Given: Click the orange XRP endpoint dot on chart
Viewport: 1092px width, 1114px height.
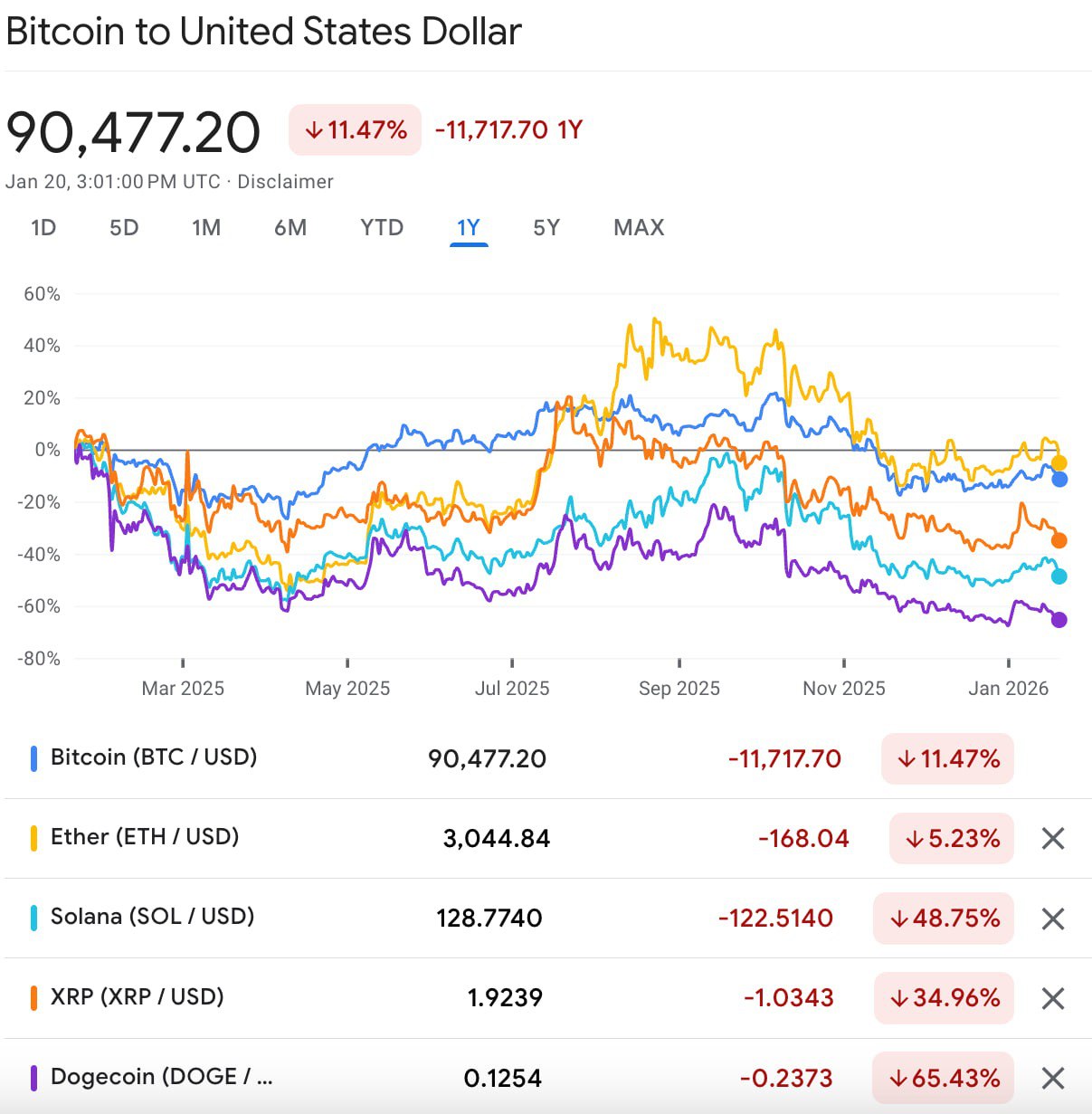Looking at the screenshot, I should tap(1059, 540).
